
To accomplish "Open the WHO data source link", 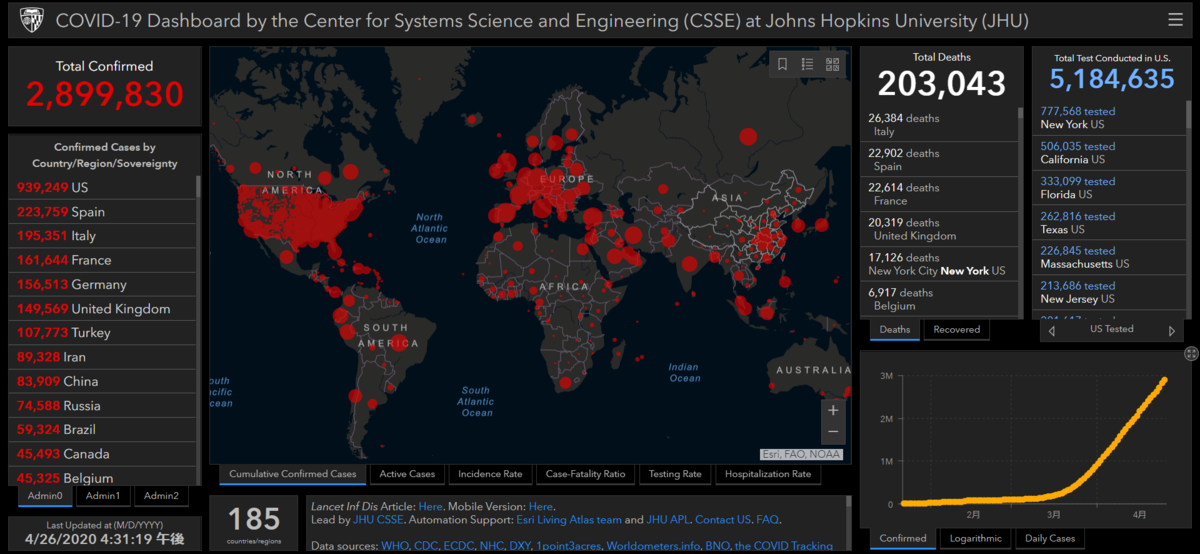I will click(x=394, y=546).
